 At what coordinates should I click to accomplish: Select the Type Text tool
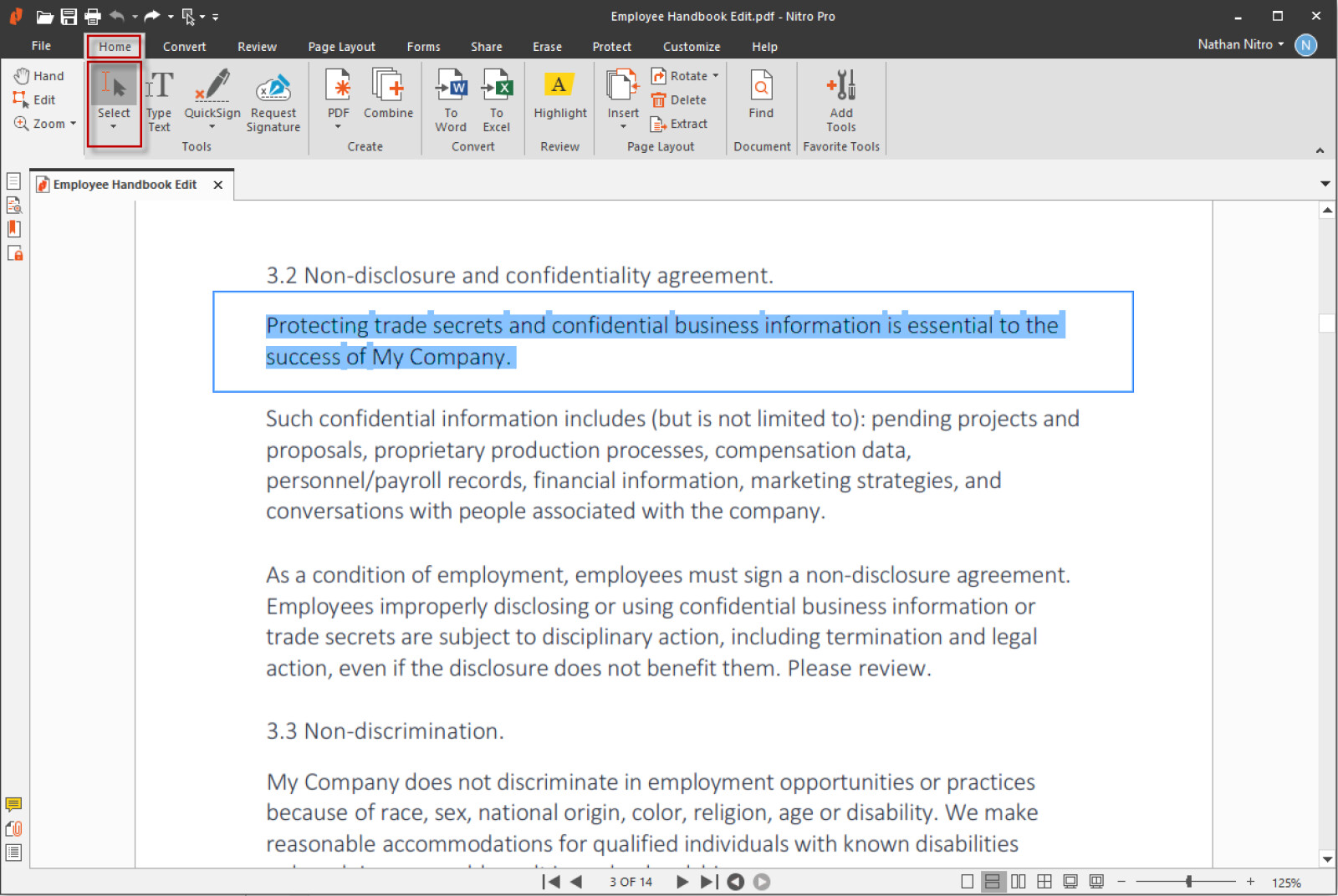[x=159, y=100]
